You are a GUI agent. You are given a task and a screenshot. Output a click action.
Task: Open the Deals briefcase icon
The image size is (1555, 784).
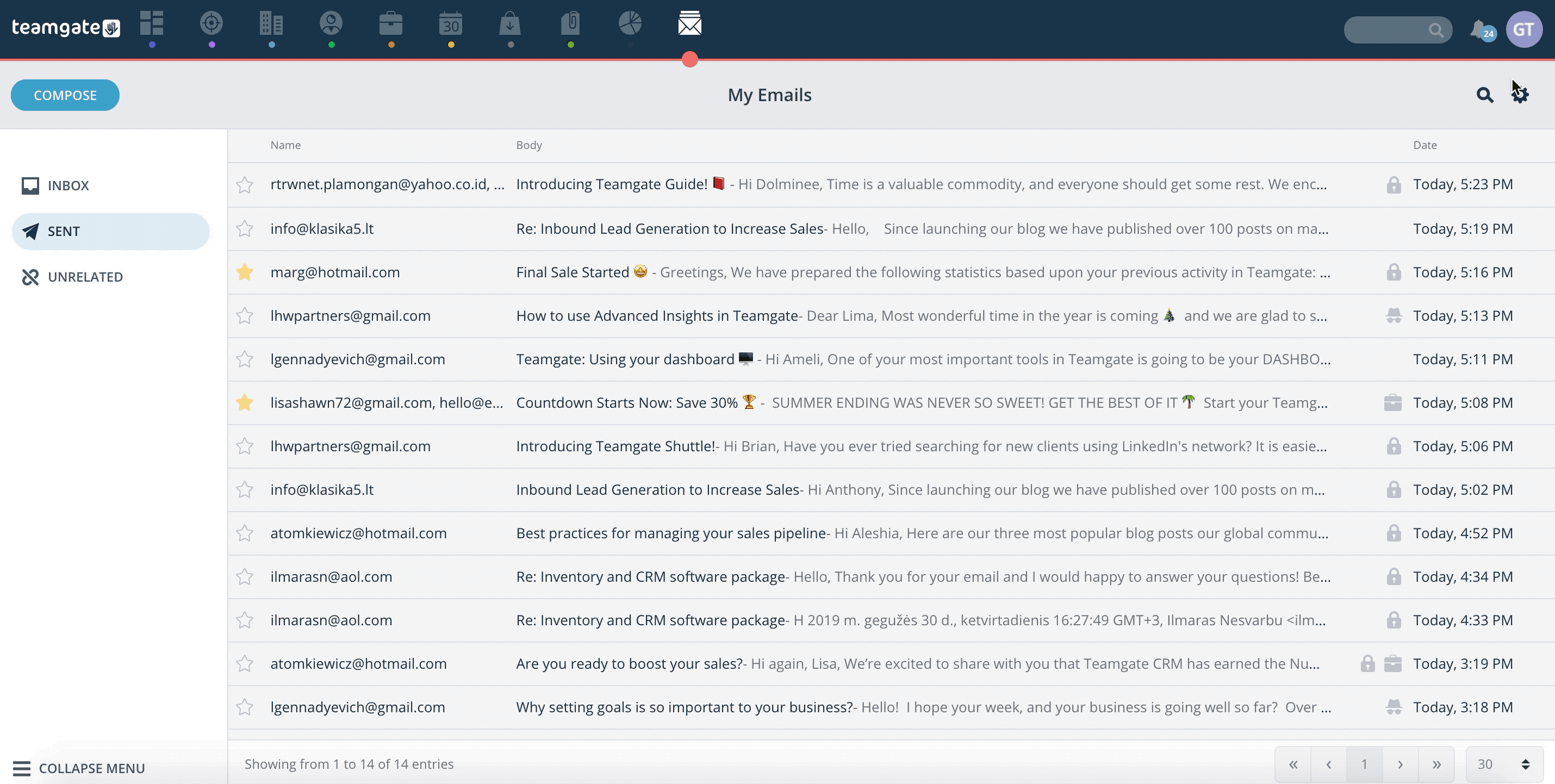tap(390, 23)
